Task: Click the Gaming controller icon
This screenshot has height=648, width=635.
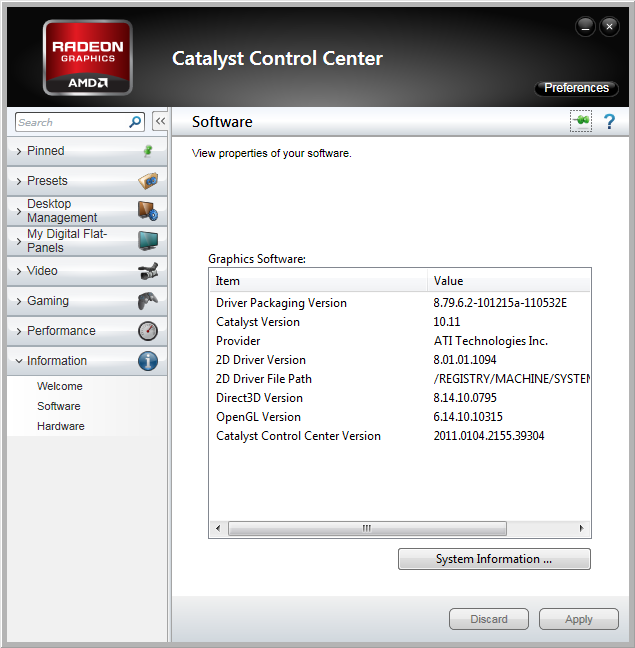Action: click(148, 301)
